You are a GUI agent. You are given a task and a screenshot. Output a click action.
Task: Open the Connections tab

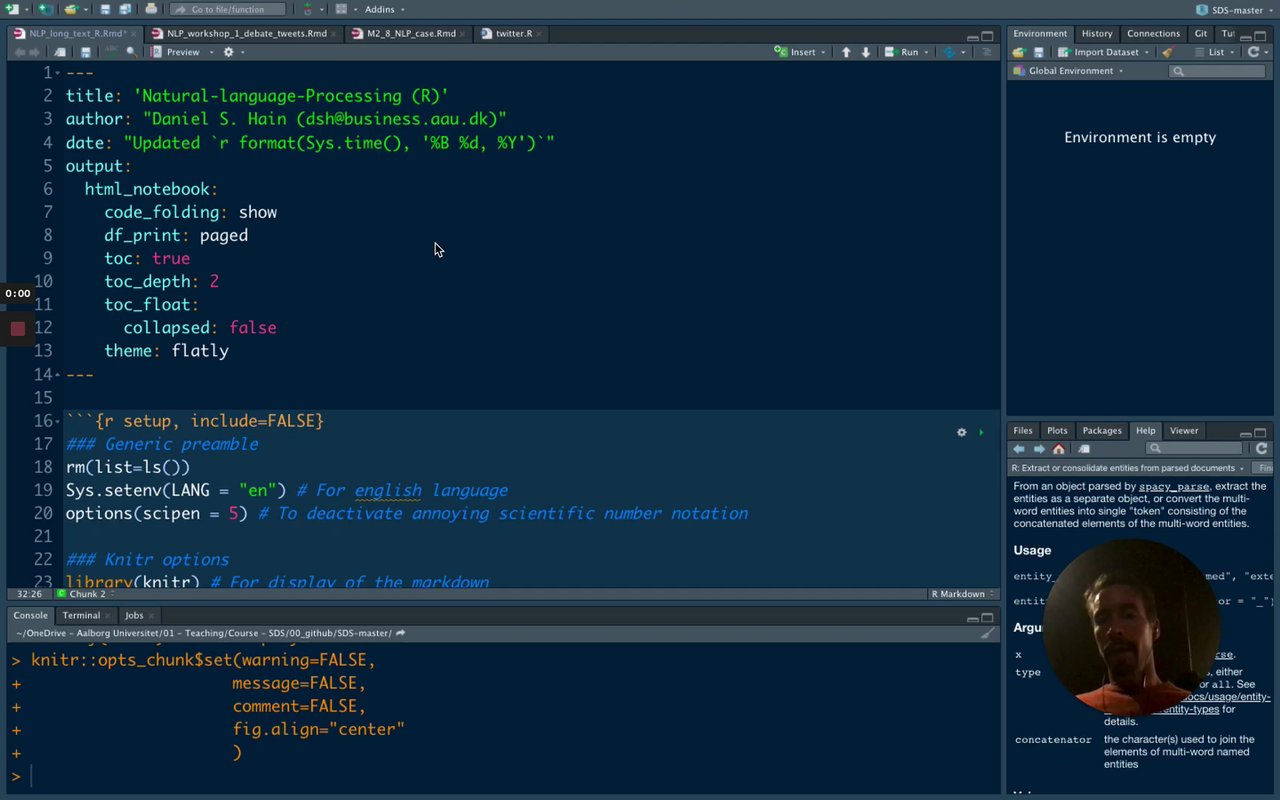pos(1153,33)
